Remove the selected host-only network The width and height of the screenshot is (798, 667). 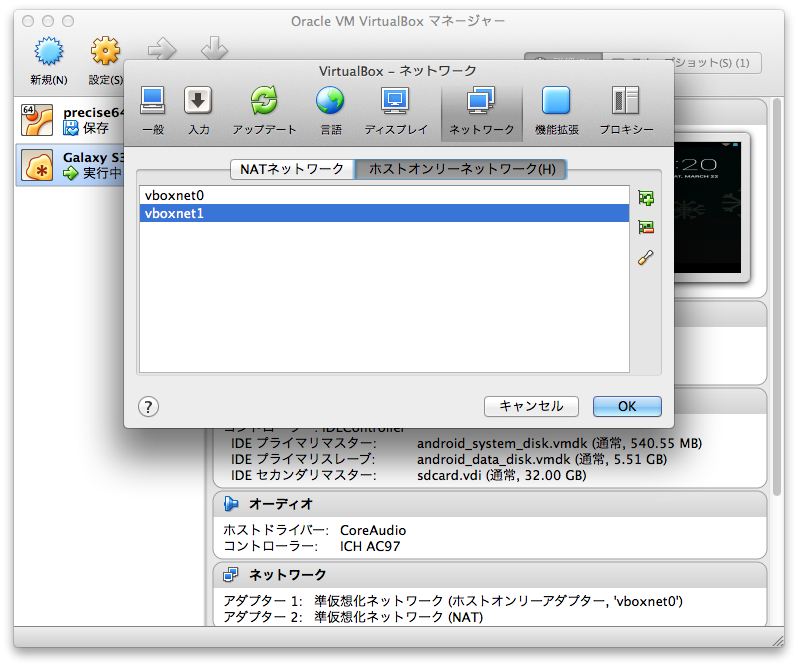pos(646,227)
